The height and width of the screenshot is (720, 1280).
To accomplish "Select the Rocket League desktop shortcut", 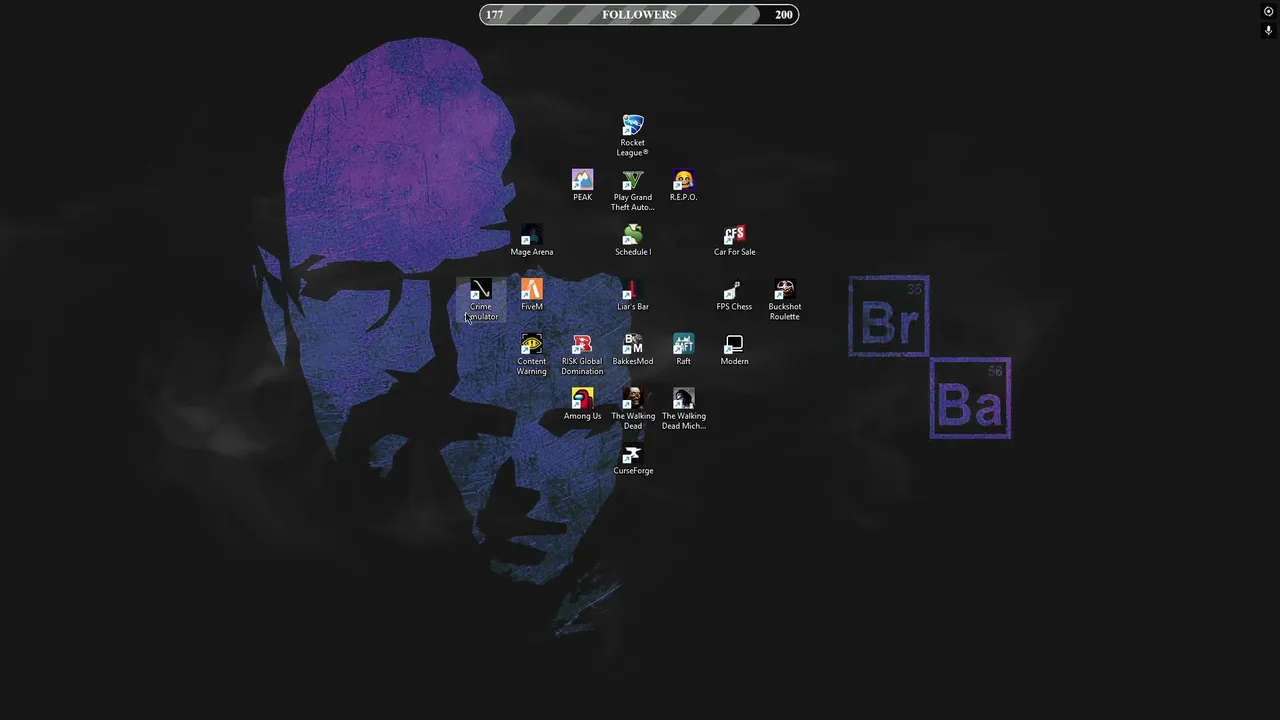I will click(632, 135).
